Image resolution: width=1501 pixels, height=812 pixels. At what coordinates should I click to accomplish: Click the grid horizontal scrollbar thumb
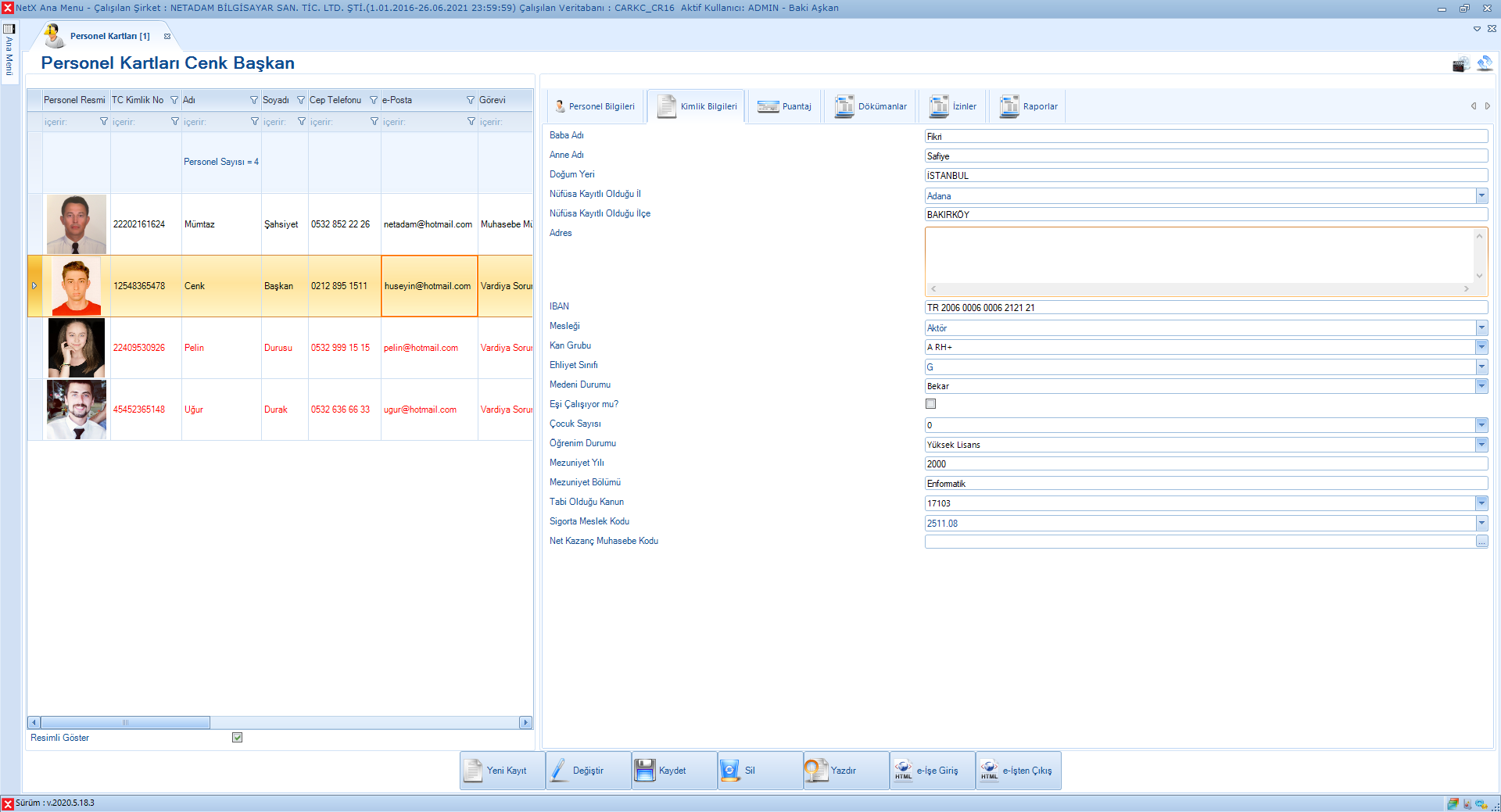click(x=125, y=723)
